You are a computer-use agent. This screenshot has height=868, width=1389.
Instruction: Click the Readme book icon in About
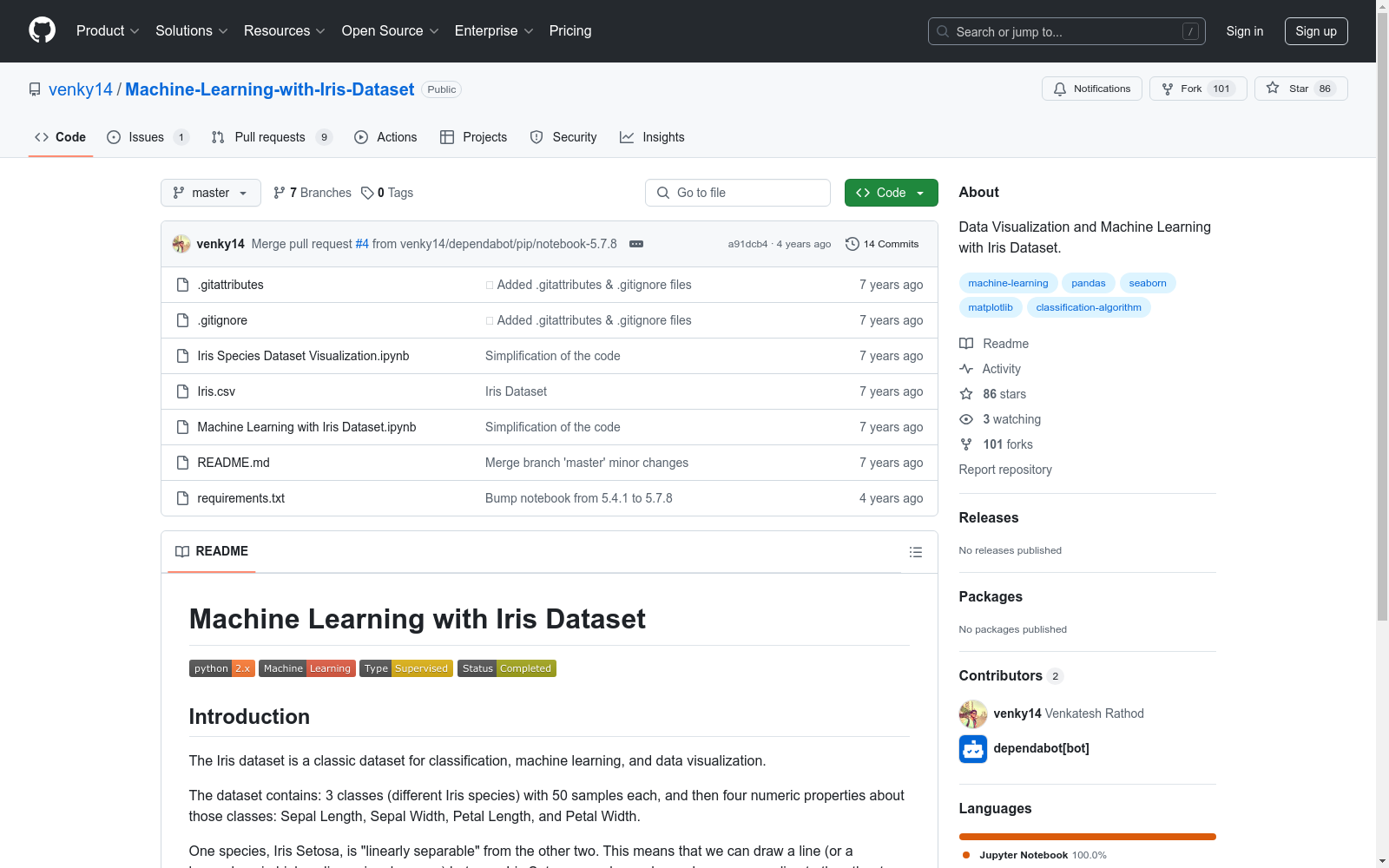[966, 344]
